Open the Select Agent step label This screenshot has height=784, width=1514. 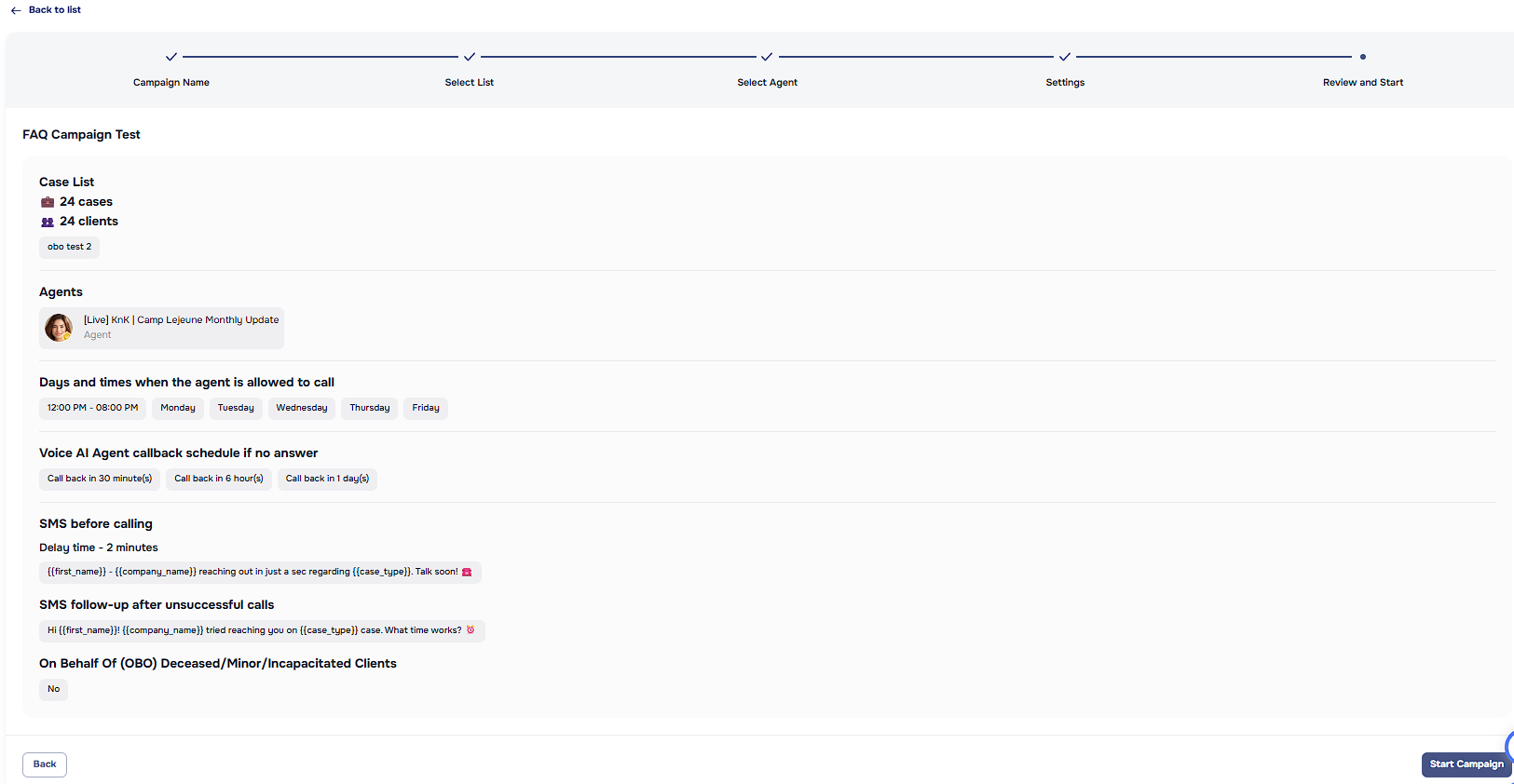pyautogui.click(x=767, y=83)
